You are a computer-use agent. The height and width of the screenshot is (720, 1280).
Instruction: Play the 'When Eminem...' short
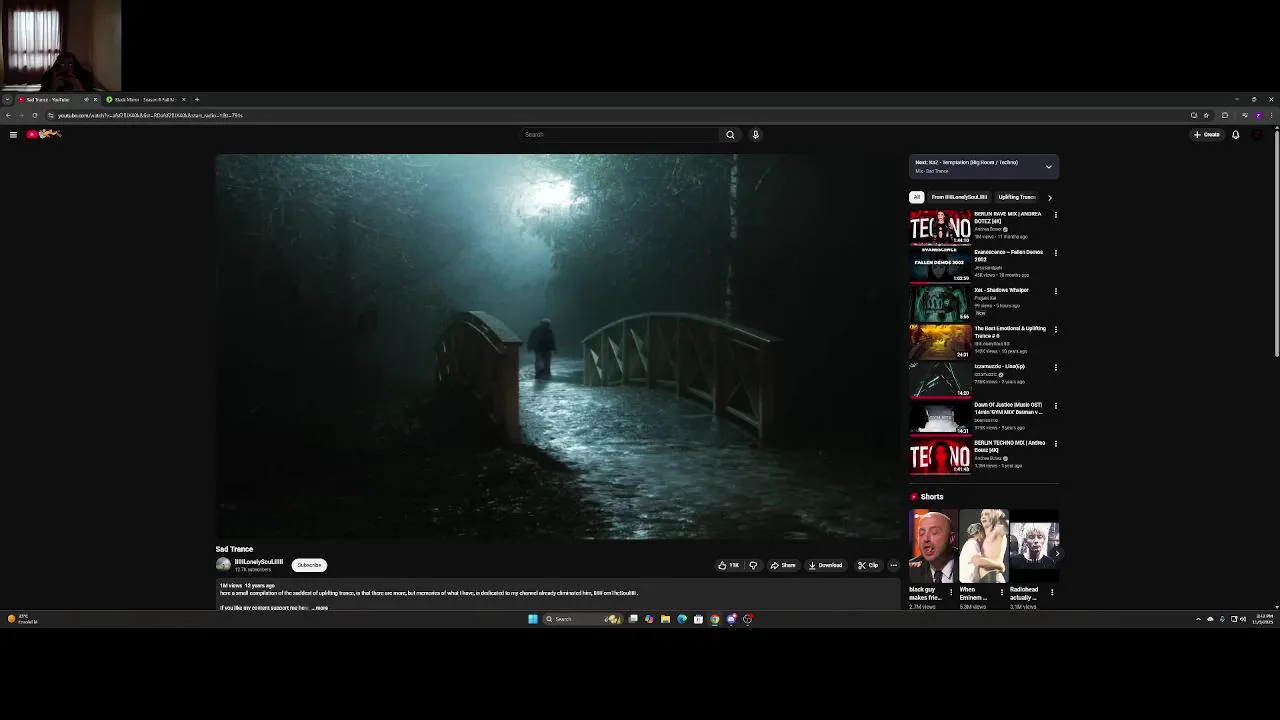pyautogui.click(x=983, y=546)
